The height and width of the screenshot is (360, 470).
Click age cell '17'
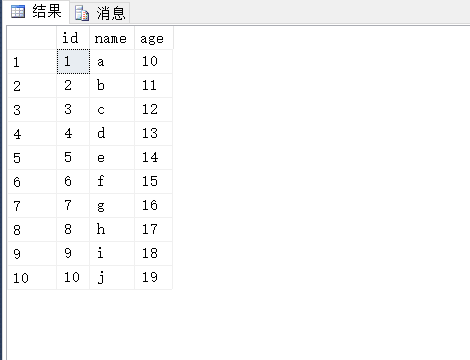[x=153, y=230]
